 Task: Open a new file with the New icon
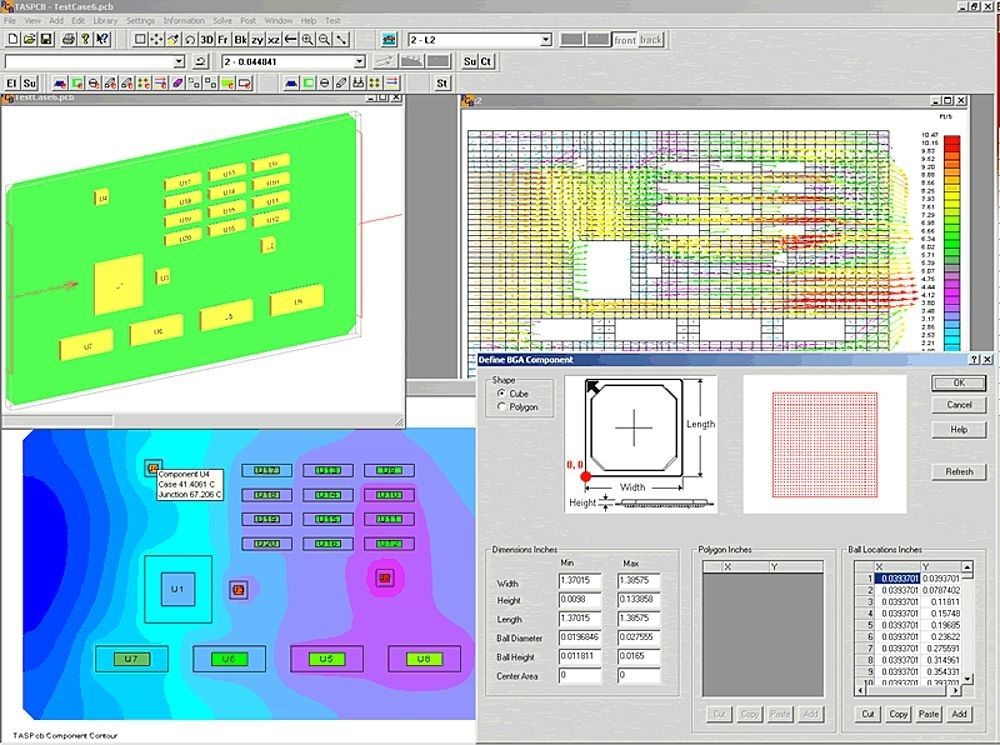tap(12, 39)
